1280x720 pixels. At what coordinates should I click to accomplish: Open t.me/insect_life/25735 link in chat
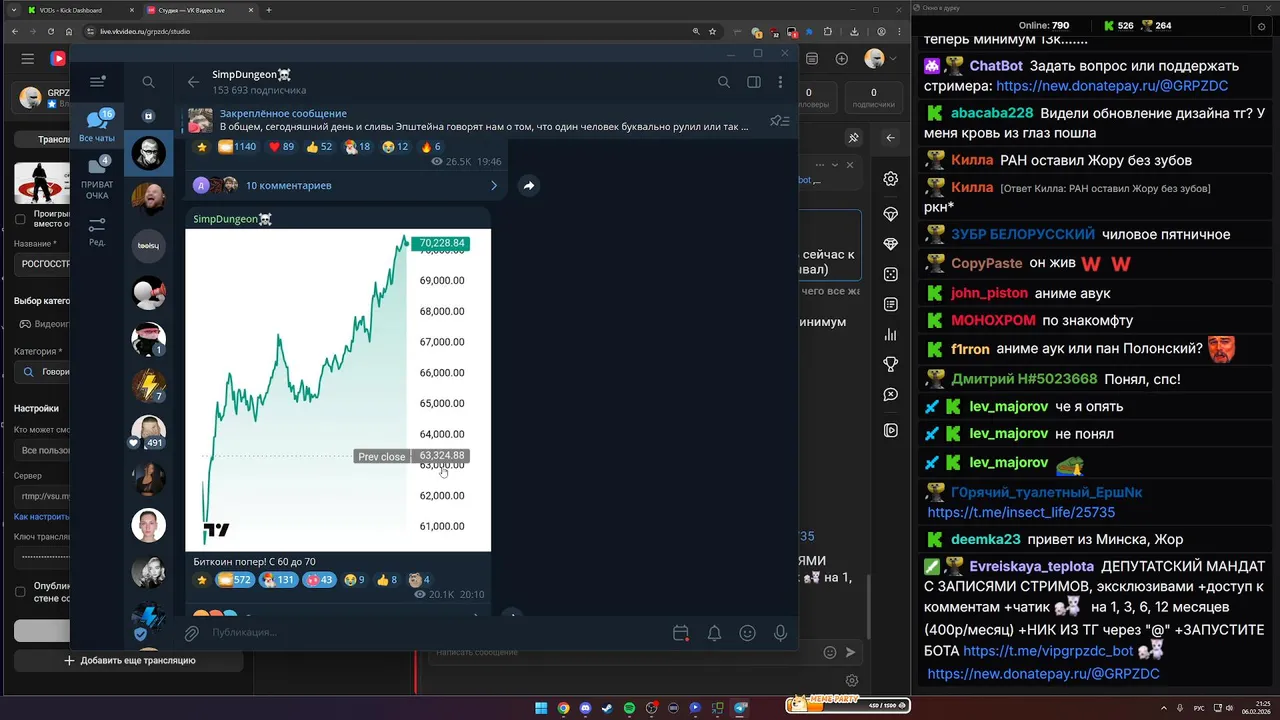[1021, 512]
